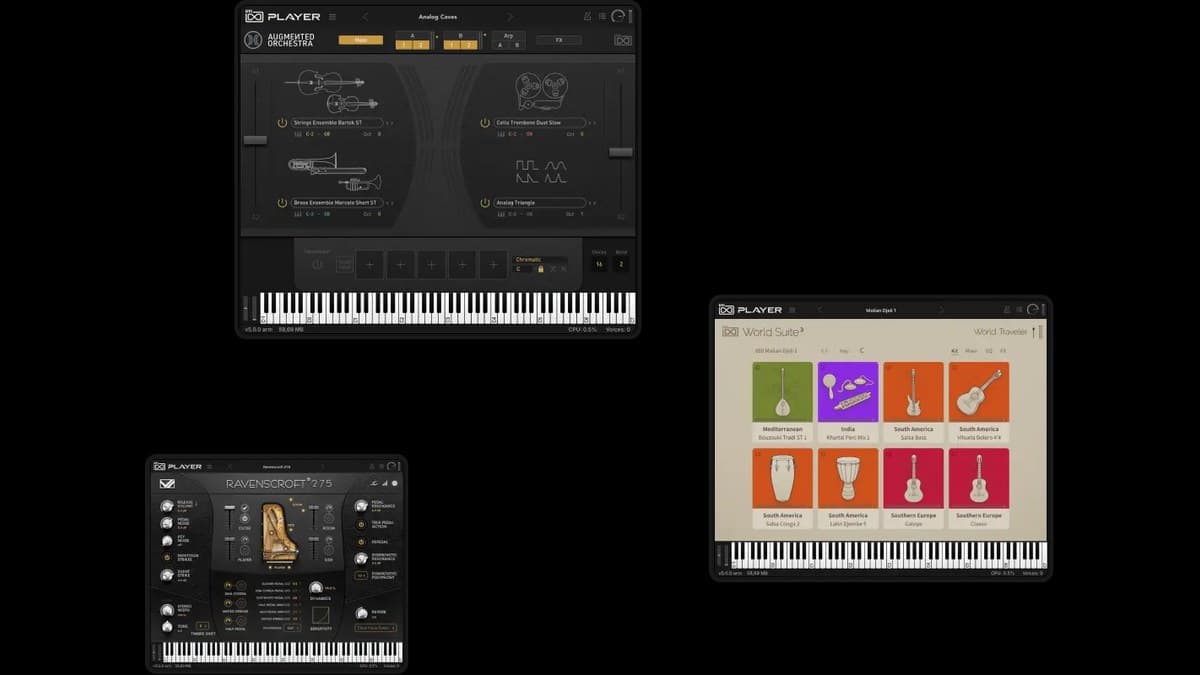Click keyboard range icon under Analog Triangle
This screenshot has width=1200, height=675.
[x=501, y=213]
